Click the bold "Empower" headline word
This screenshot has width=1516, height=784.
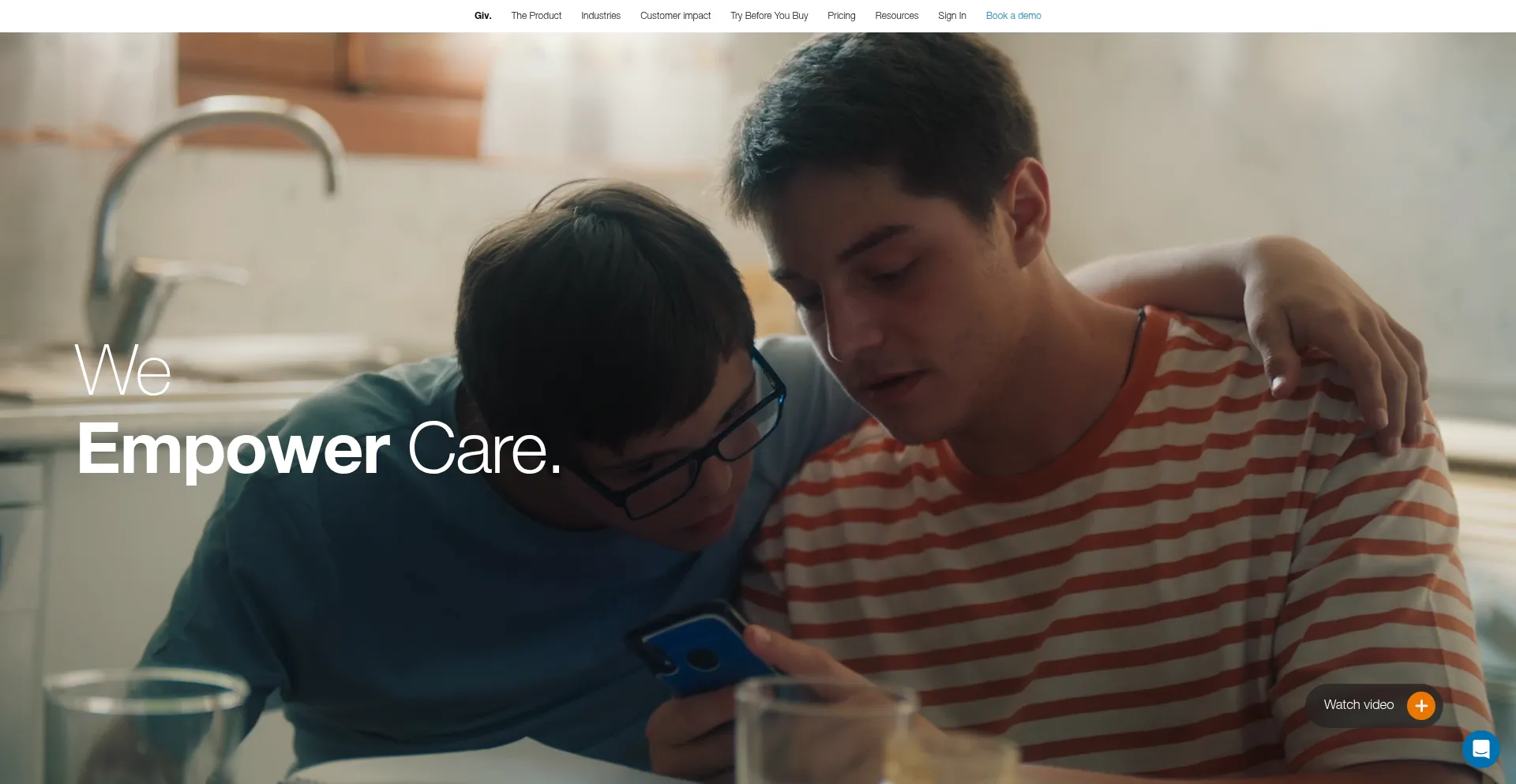click(x=234, y=449)
